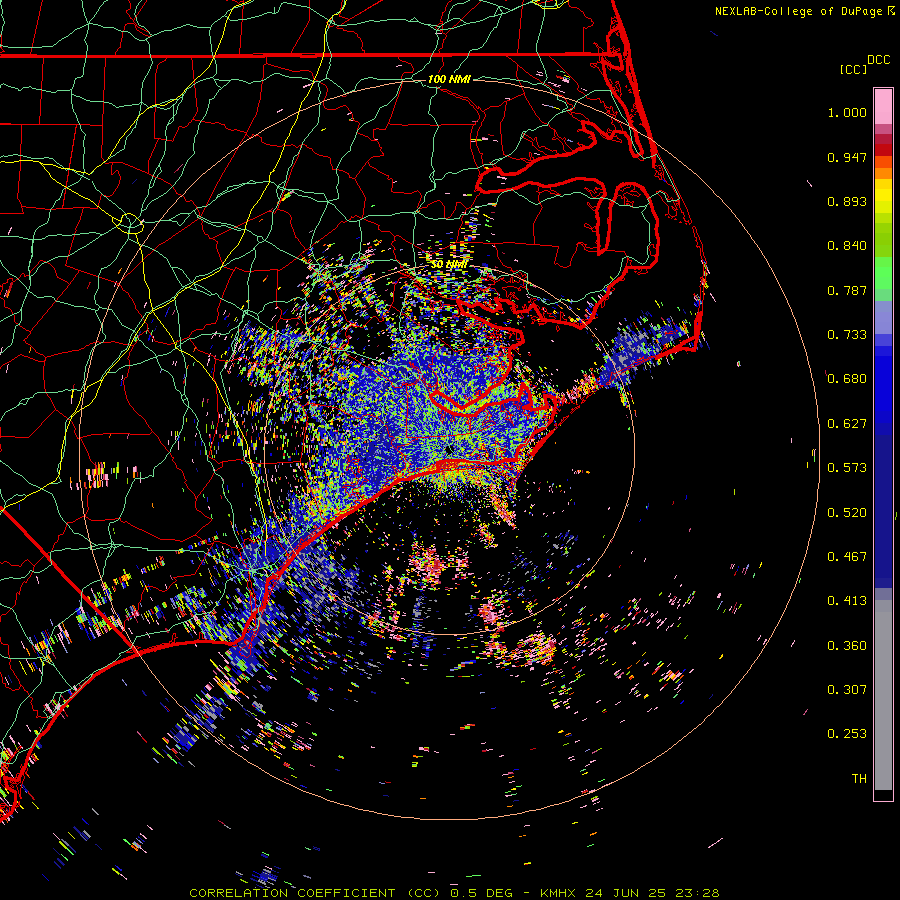Click the 0.573 scale value
The width and height of the screenshot is (900, 900).
tap(847, 468)
